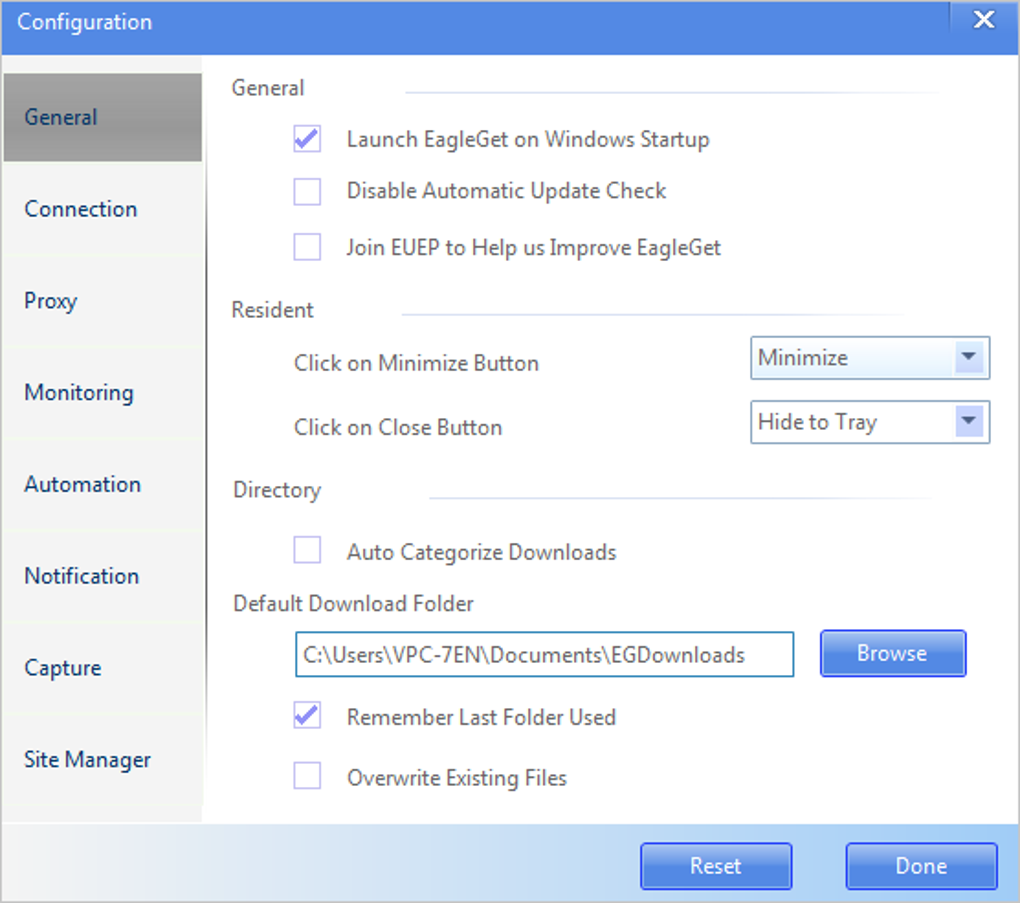Toggle Remember Last Folder Used

(x=307, y=716)
